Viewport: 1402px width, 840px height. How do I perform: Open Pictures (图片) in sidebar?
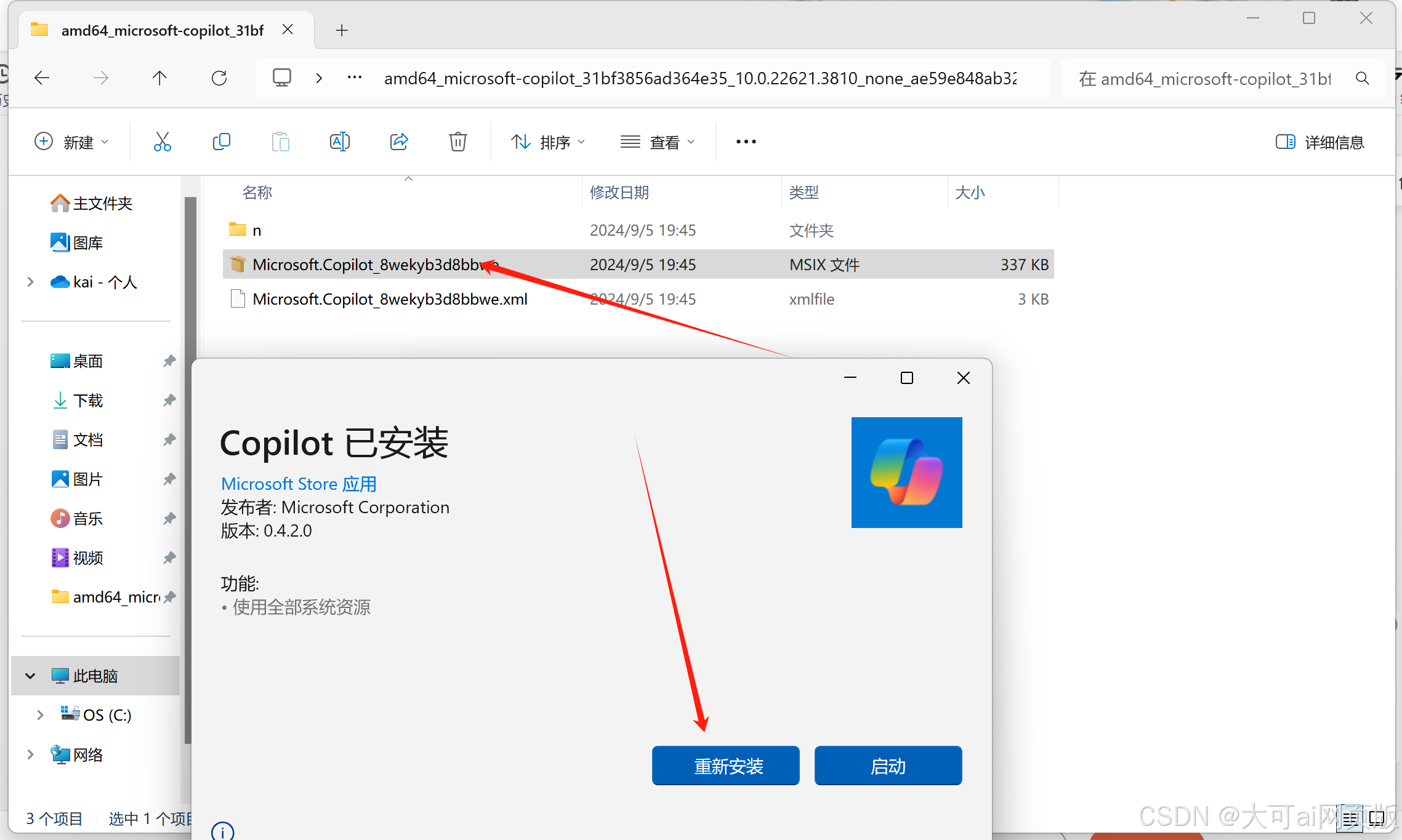point(78,479)
